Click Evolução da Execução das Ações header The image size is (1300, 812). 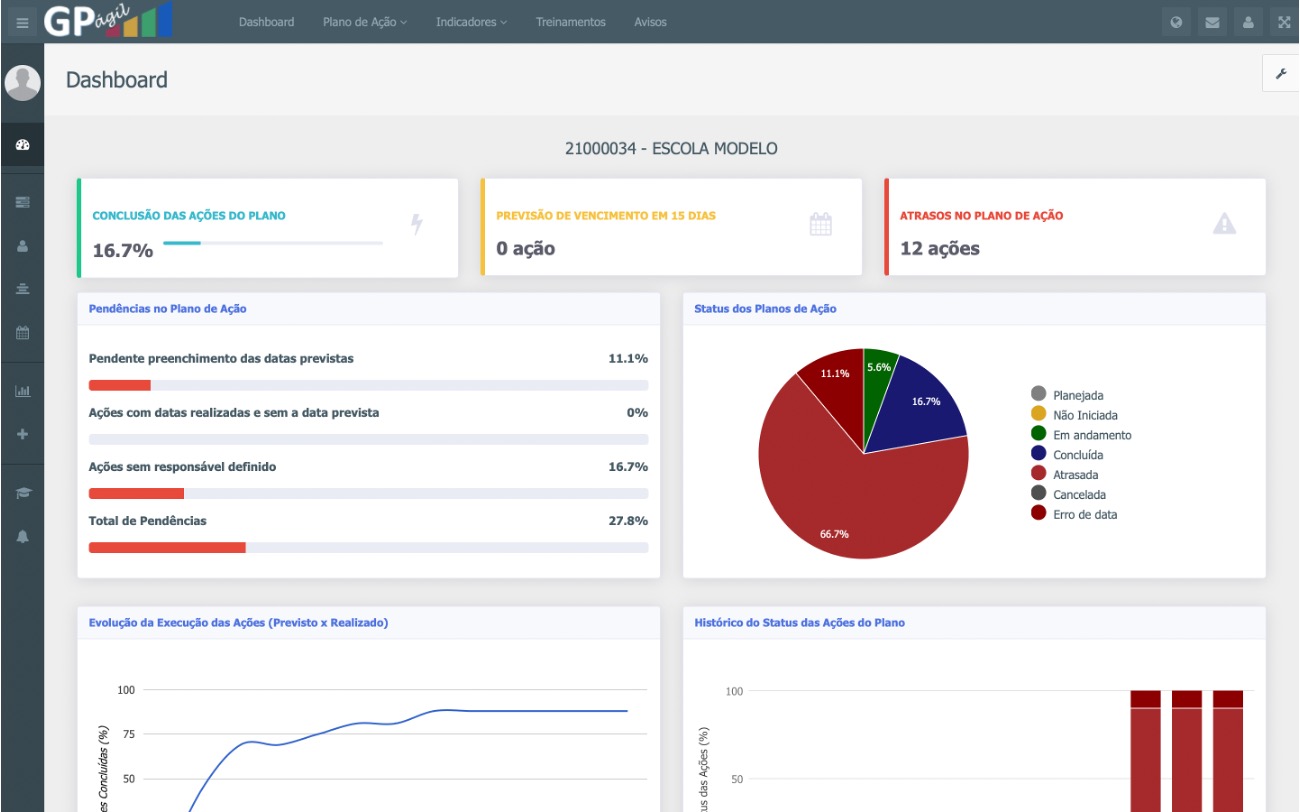pos(239,622)
